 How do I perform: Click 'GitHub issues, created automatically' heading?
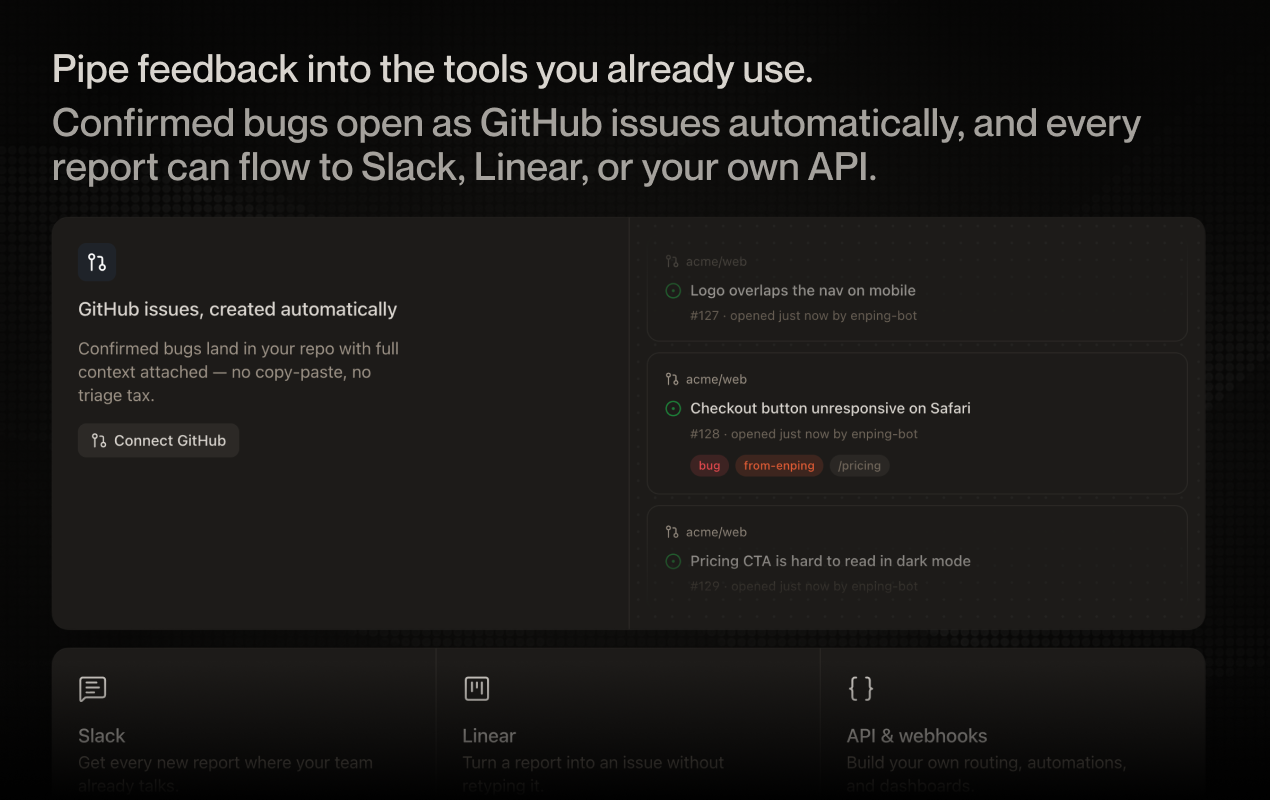(238, 310)
